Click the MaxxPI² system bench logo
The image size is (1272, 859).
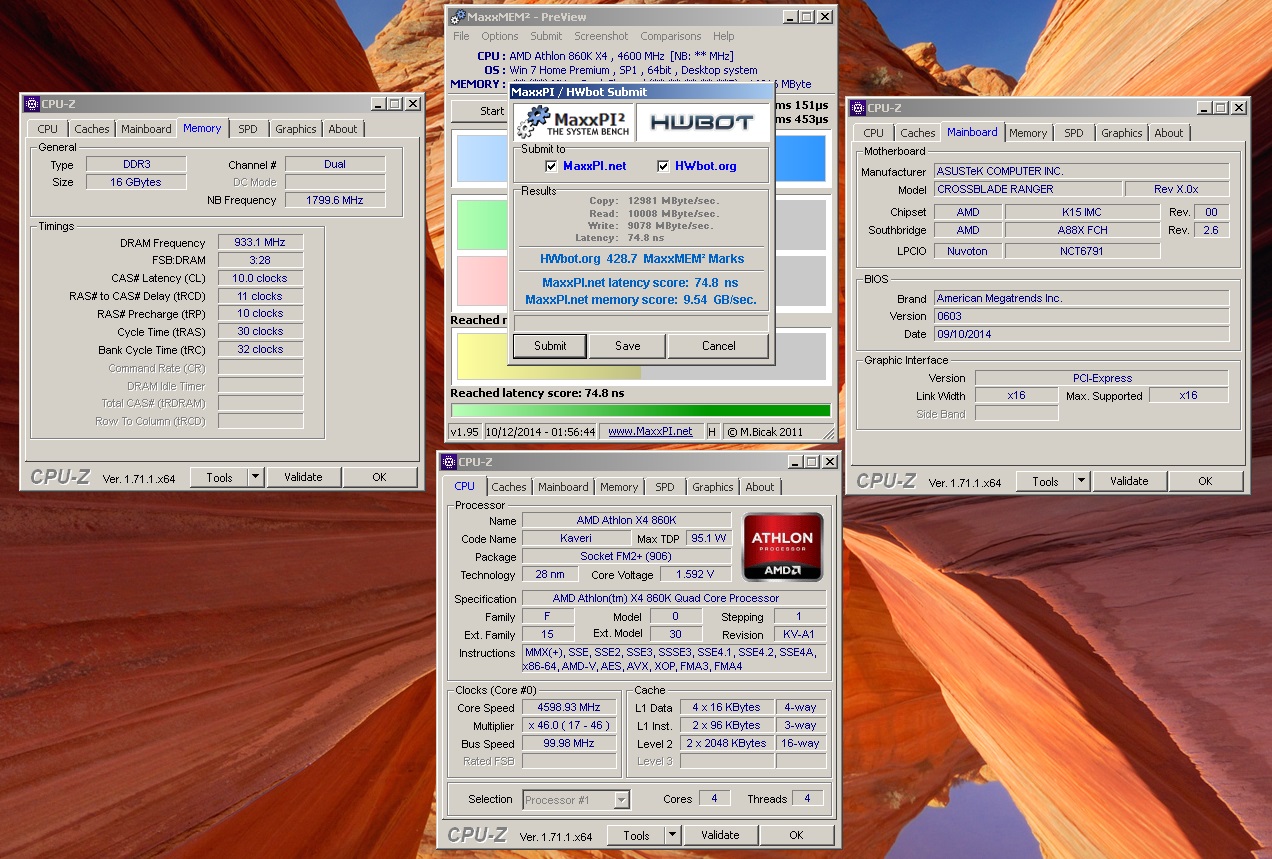[574, 122]
